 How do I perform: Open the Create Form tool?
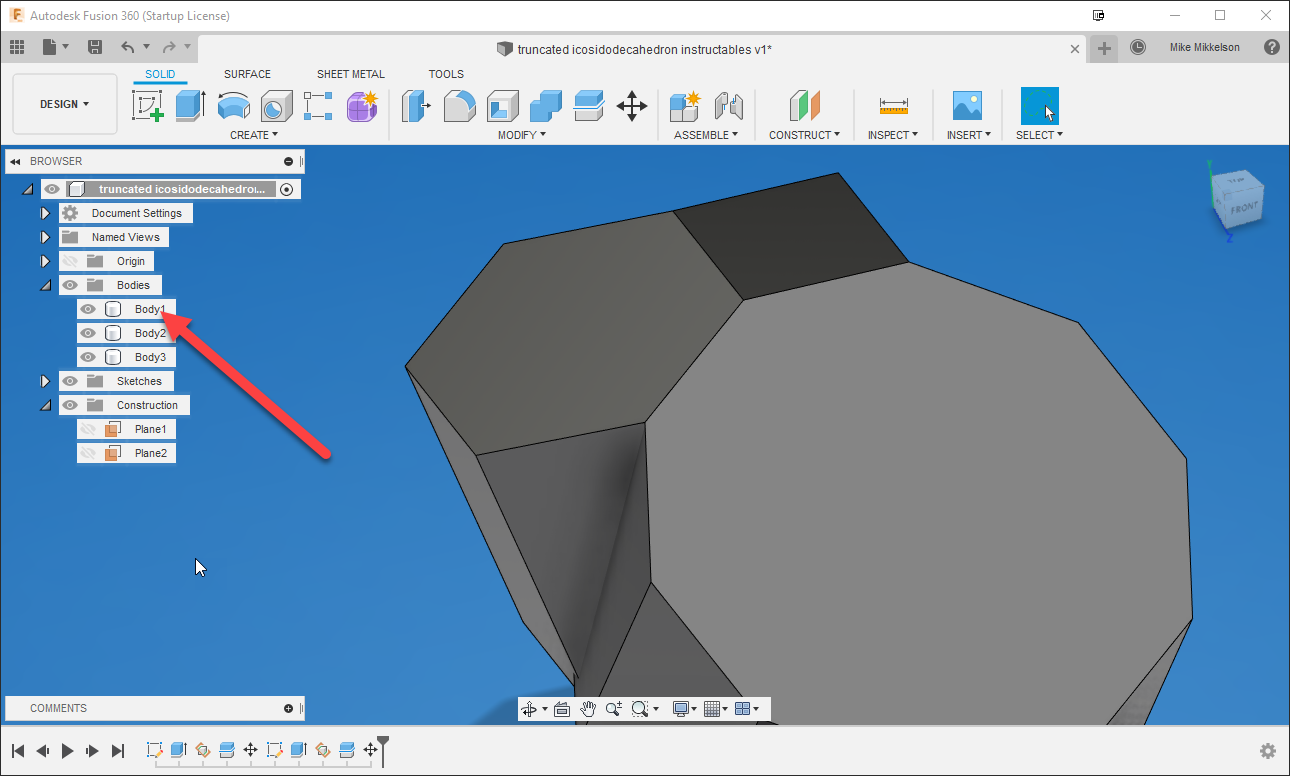click(x=361, y=106)
